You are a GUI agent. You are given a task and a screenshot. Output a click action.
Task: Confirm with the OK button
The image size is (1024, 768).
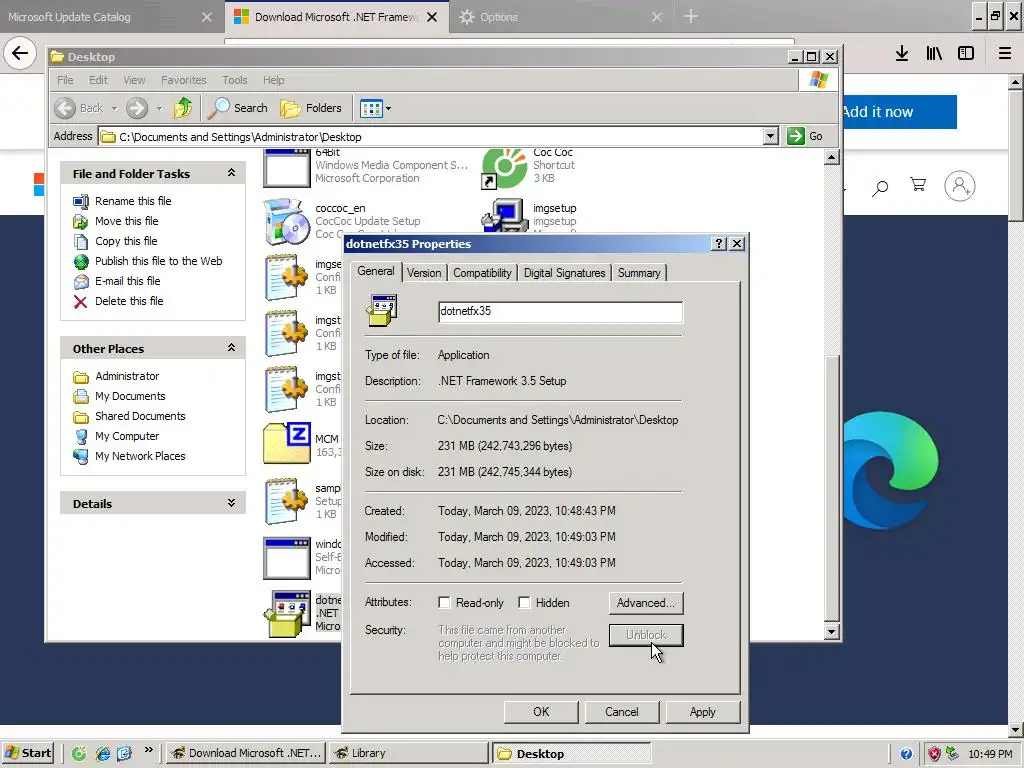[541, 712]
